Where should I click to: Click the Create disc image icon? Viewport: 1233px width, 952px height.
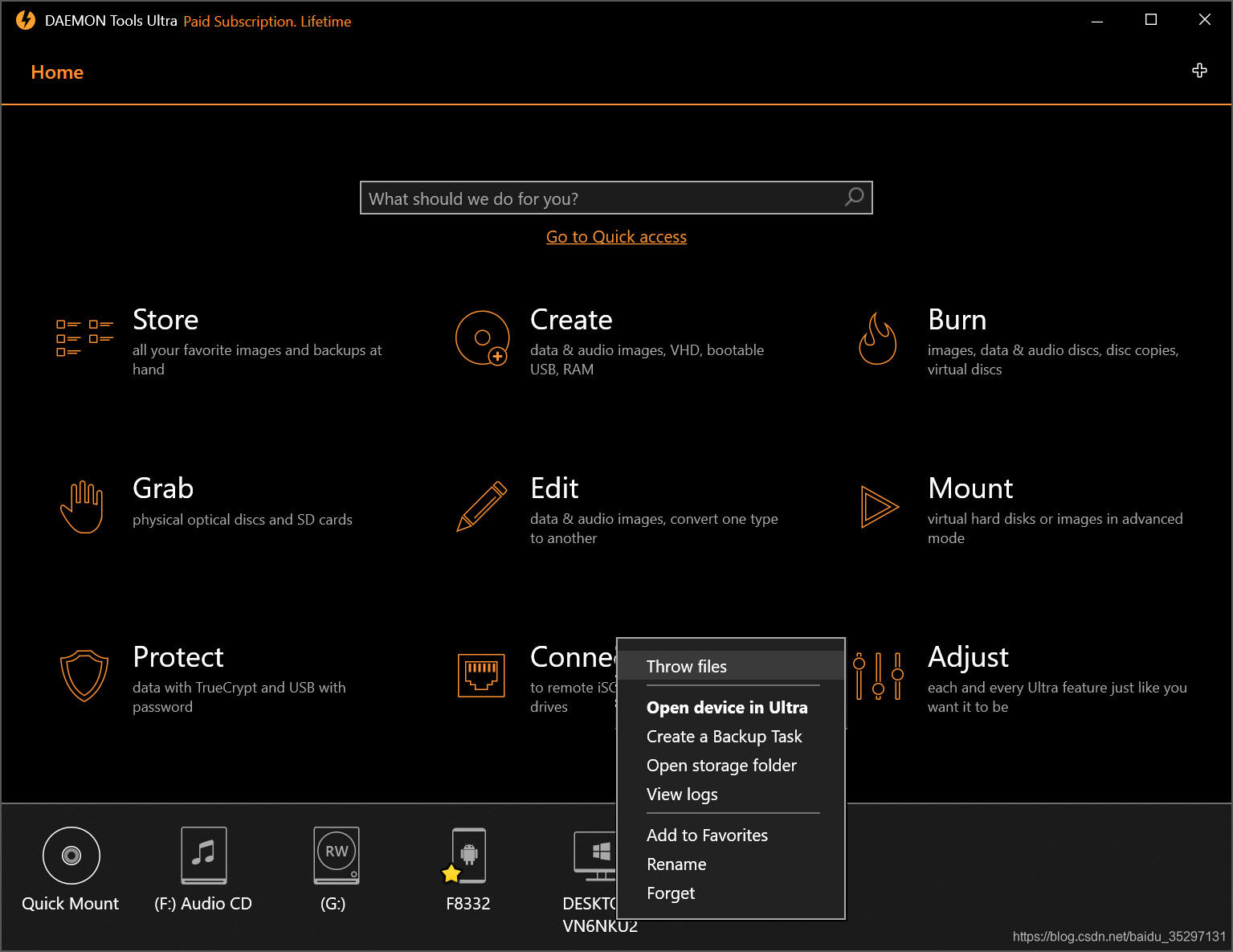point(482,338)
